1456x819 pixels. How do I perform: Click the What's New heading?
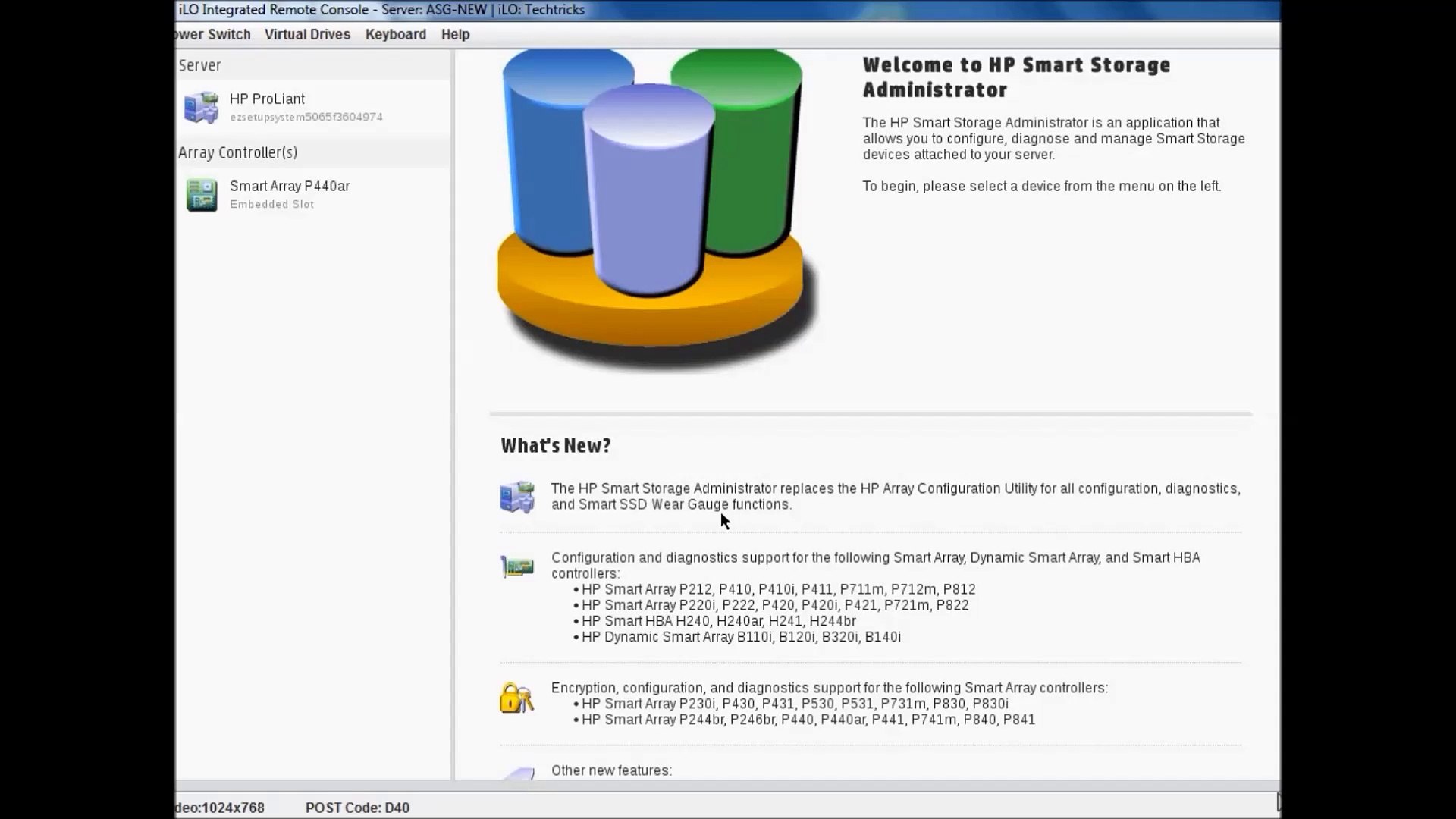555,445
